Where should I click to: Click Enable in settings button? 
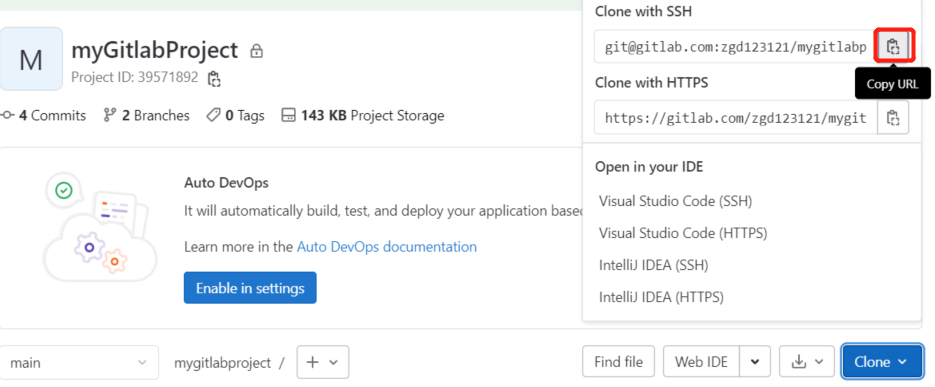(x=250, y=288)
